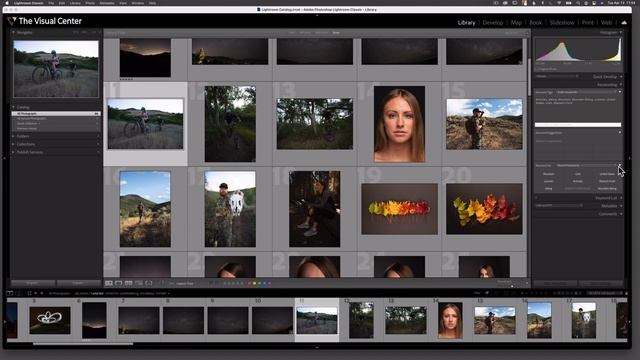This screenshot has height=360, width=640.
Task: Add a new collection using the Collections plus icon
Action: [x=98, y=144]
